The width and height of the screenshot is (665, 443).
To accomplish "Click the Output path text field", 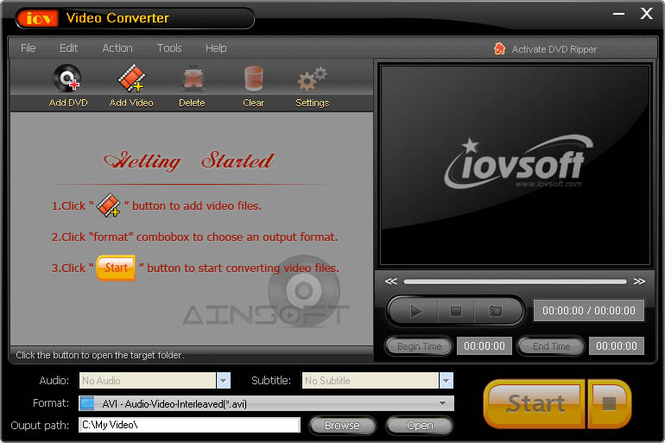I will click(189, 425).
